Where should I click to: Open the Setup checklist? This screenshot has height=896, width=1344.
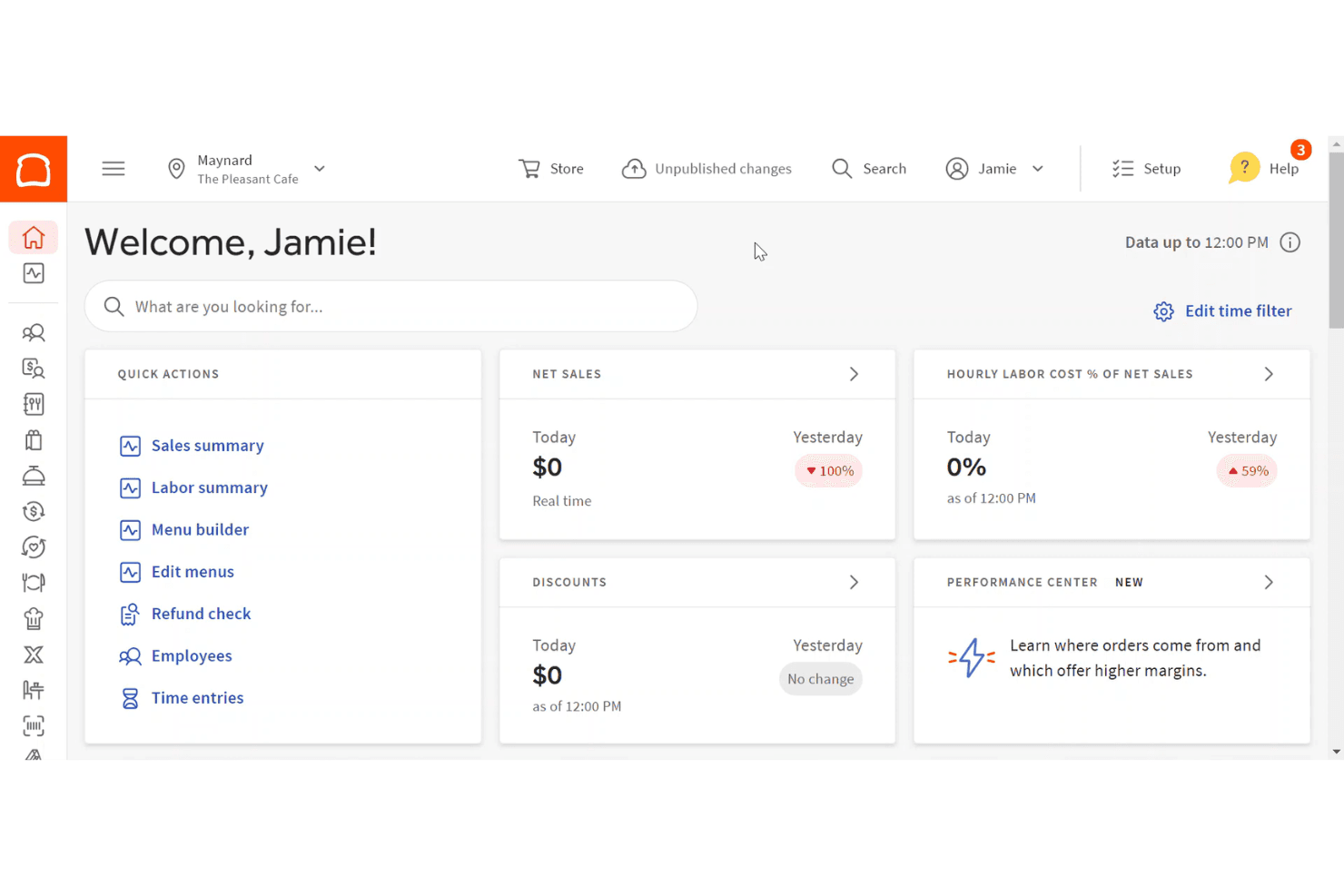pyautogui.click(x=1146, y=169)
